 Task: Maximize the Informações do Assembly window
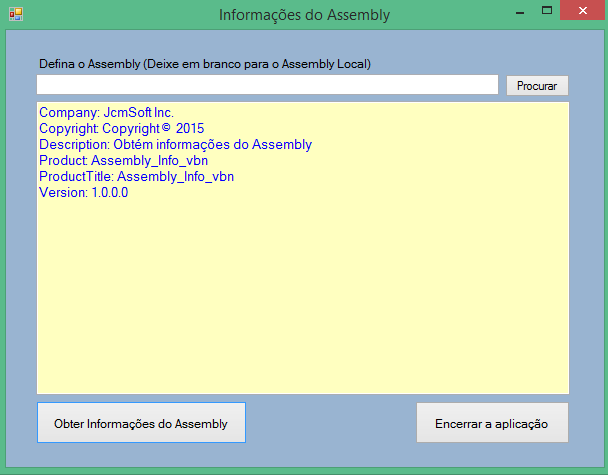[x=547, y=10]
